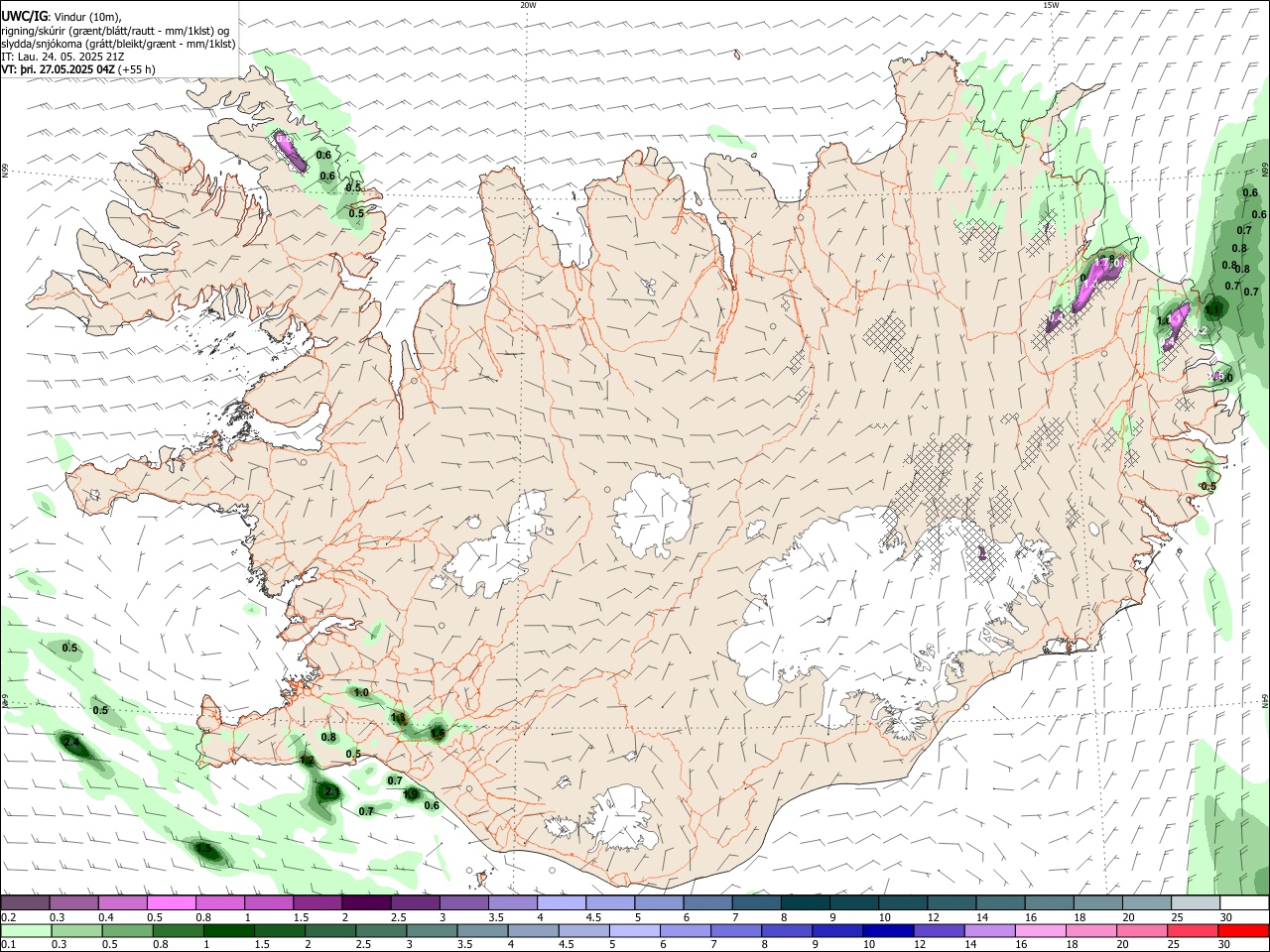The height and width of the screenshot is (952, 1270).
Task: Pick the light violet 14 rain-scale swatch
Action: click(990, 930)
